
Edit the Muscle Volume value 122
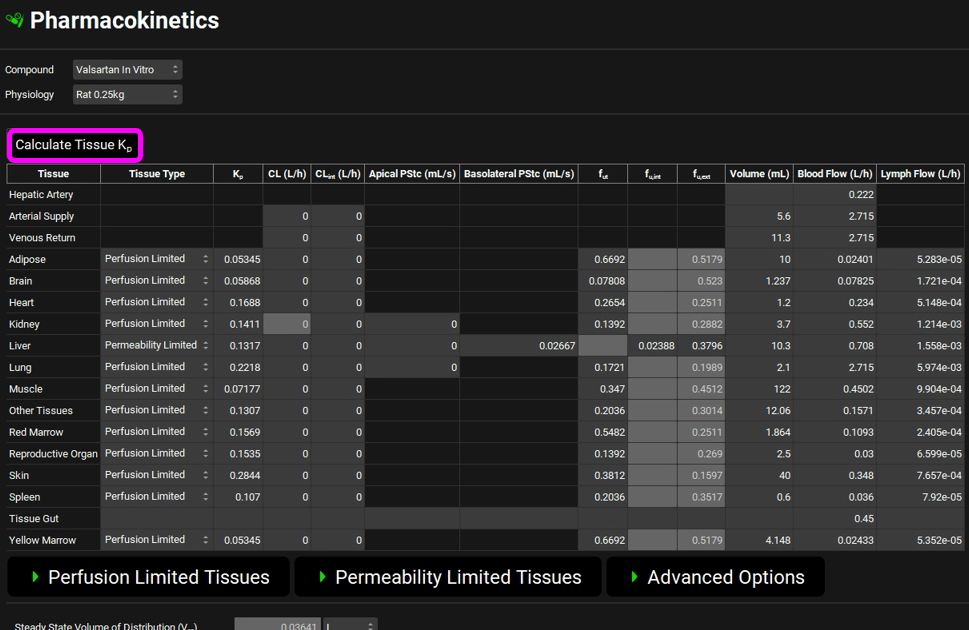[760, 389]
